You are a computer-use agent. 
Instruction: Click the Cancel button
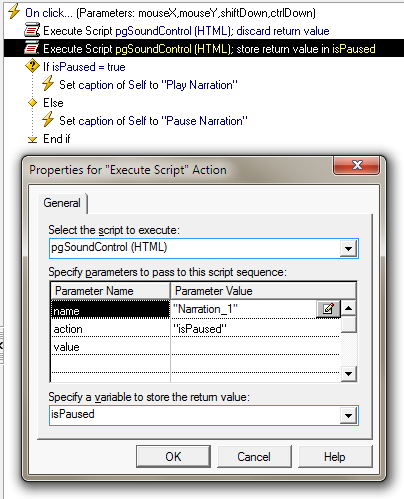[x=254, y=456]
